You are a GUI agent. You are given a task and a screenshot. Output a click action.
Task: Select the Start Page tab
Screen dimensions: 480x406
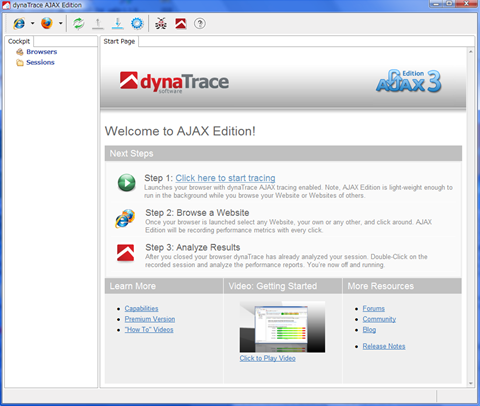coord(119,41)
